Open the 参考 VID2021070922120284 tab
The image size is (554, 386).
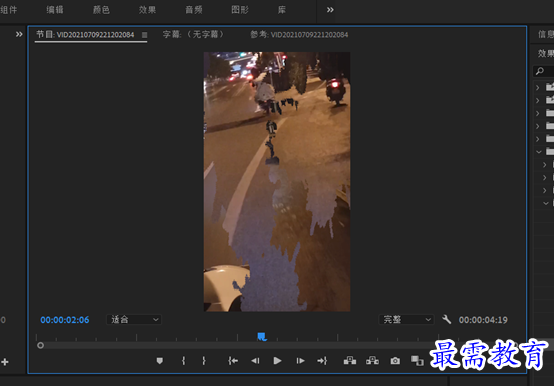(x=299, y=35)
